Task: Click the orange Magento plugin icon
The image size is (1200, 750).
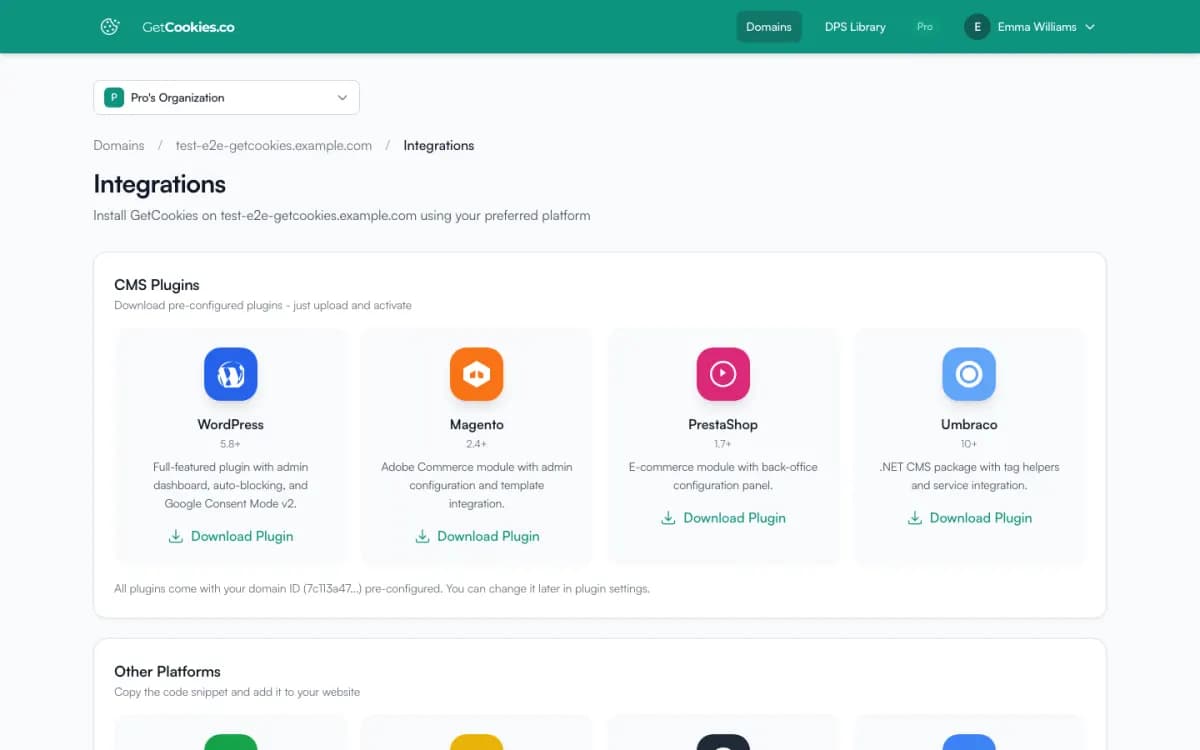Action: [x=477, y=374]
